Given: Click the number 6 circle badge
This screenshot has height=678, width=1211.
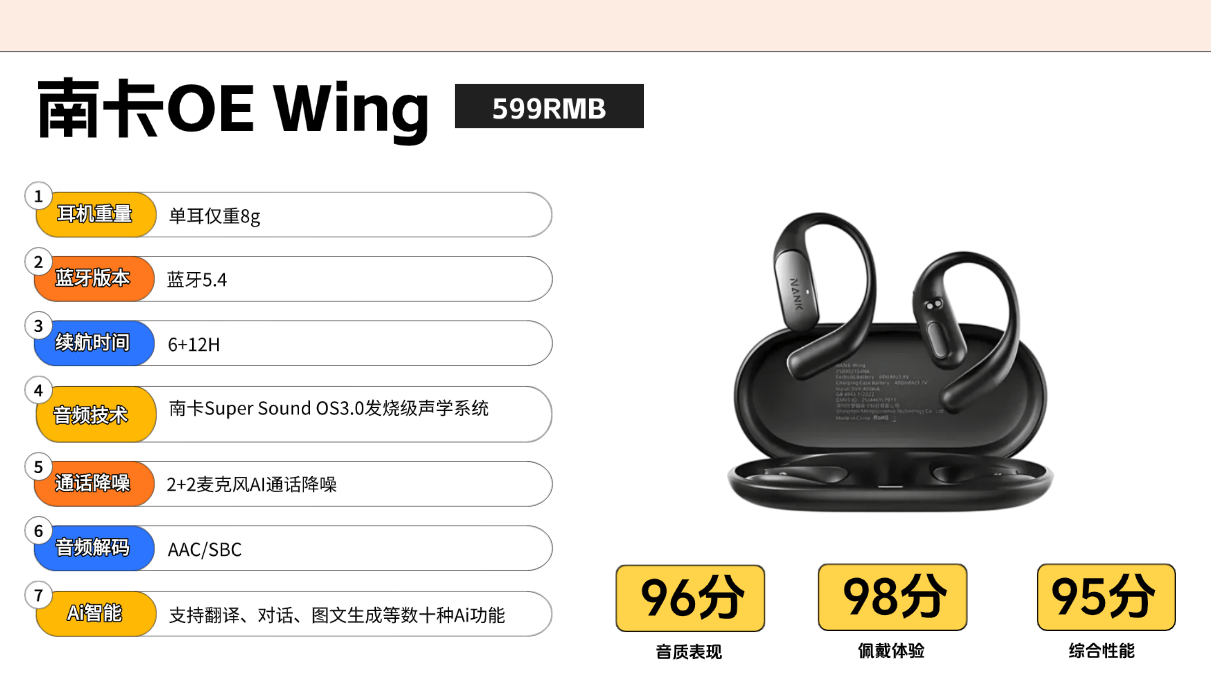Looking at the screenshot, I should [38, 530].
